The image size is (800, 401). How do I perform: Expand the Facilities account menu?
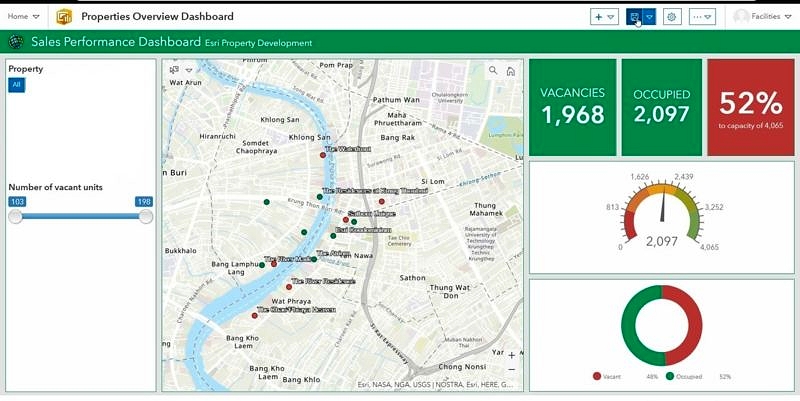point(771,17)
